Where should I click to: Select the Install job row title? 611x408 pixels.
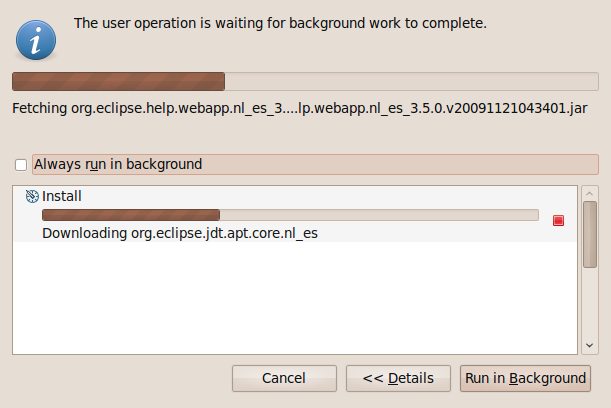pyautogui.click(x=62, y=196)
